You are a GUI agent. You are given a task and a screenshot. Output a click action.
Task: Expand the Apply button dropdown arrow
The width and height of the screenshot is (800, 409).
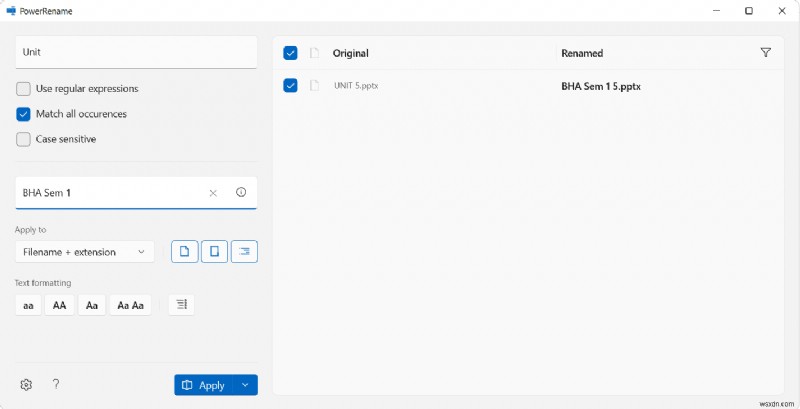[x=245, y=385]
